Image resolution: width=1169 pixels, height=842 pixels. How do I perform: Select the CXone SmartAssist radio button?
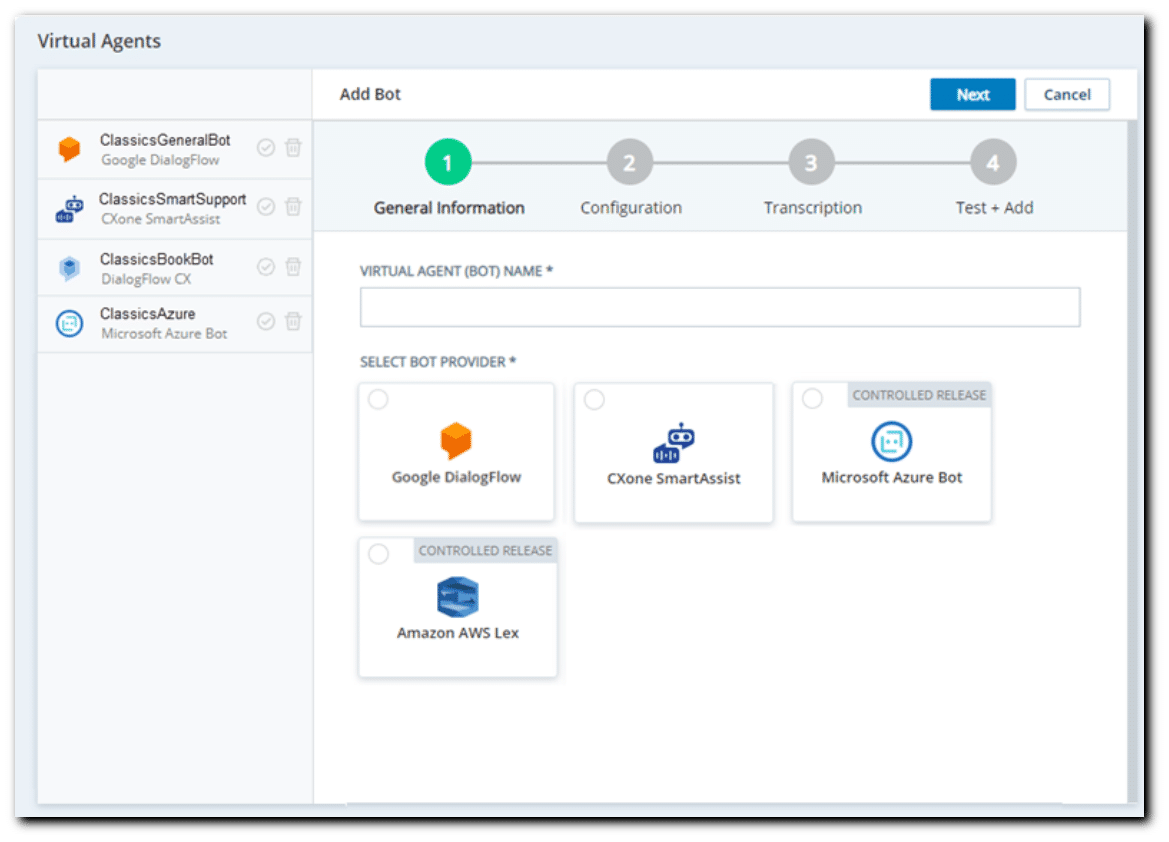[594, 400]
